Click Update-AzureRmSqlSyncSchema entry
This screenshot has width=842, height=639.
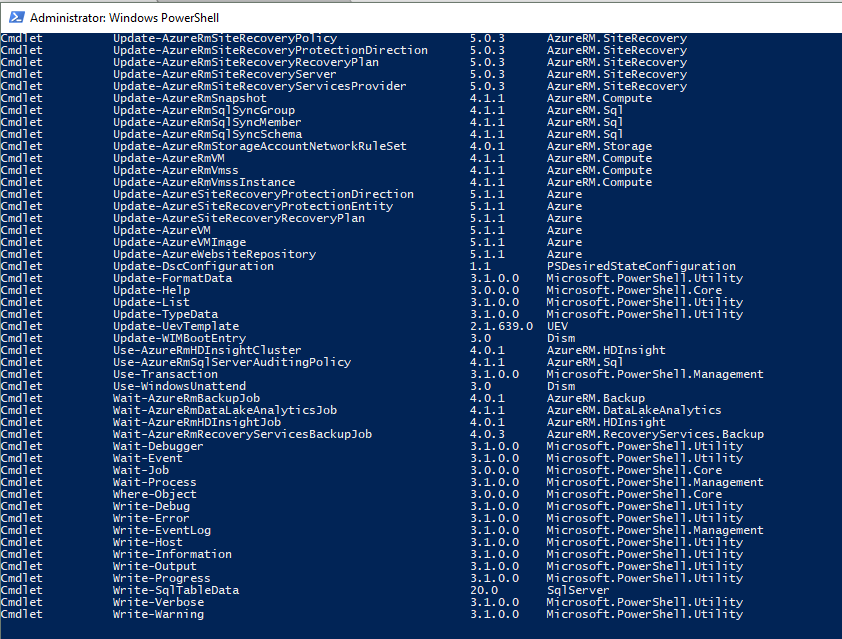[207, 134]
